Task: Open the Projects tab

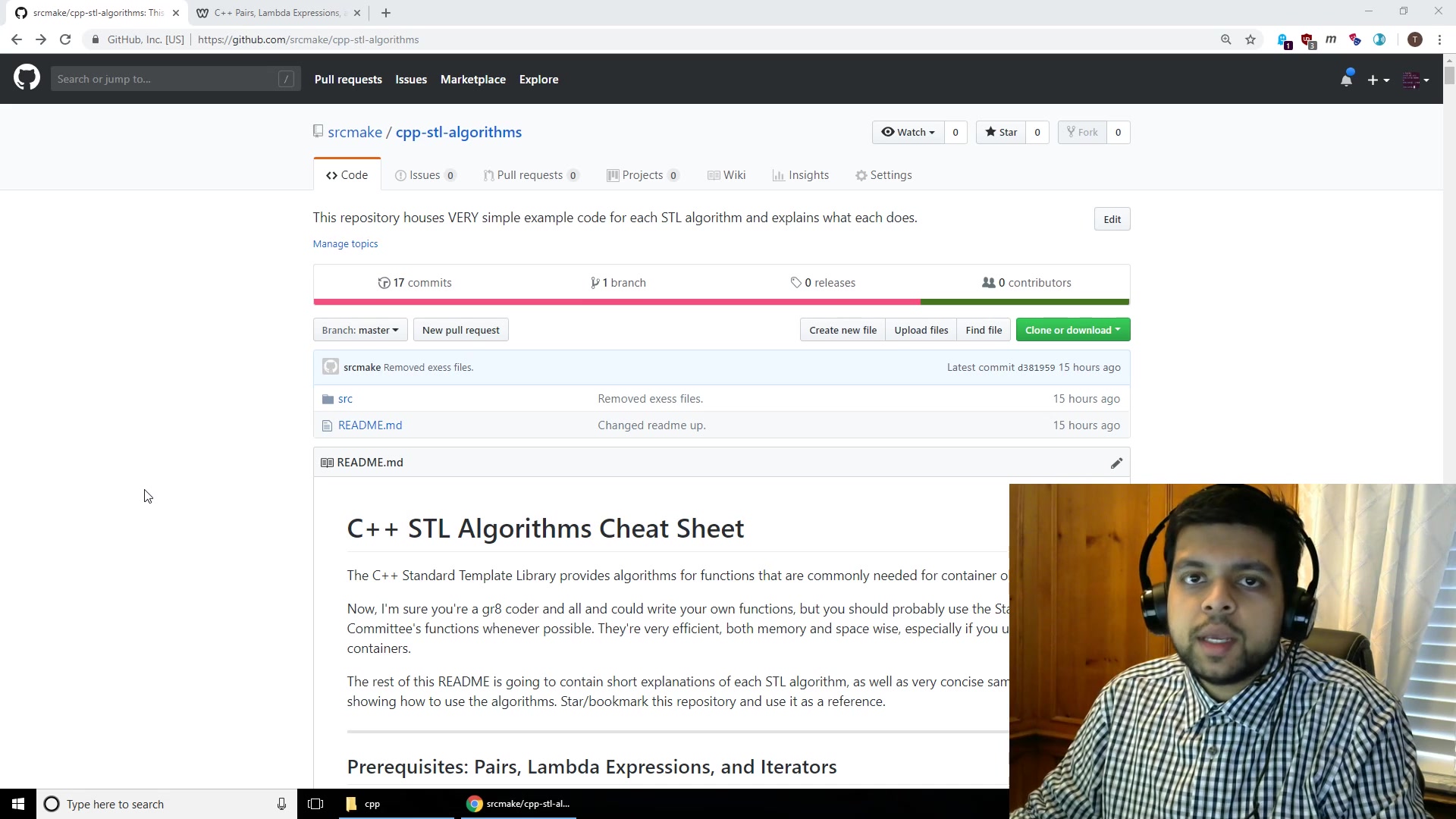Action: point(643,175)
